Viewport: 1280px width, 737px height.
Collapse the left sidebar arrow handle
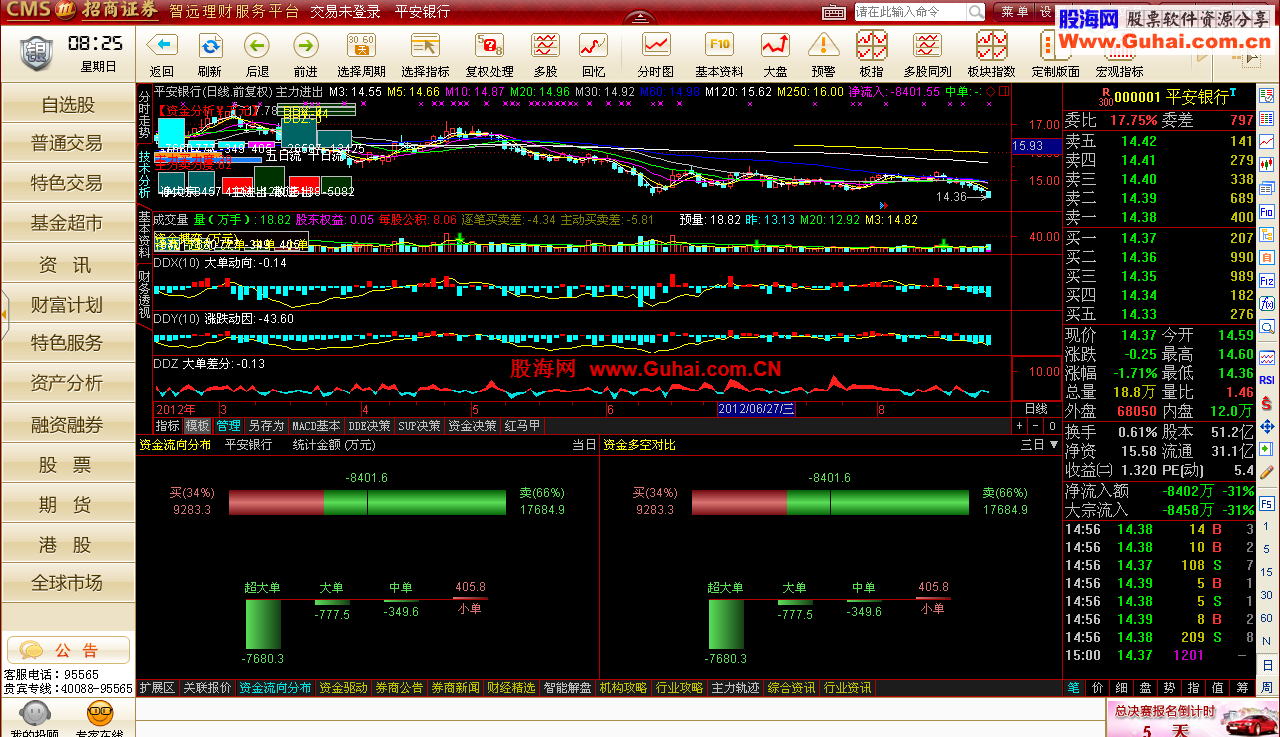click(4, 314)
